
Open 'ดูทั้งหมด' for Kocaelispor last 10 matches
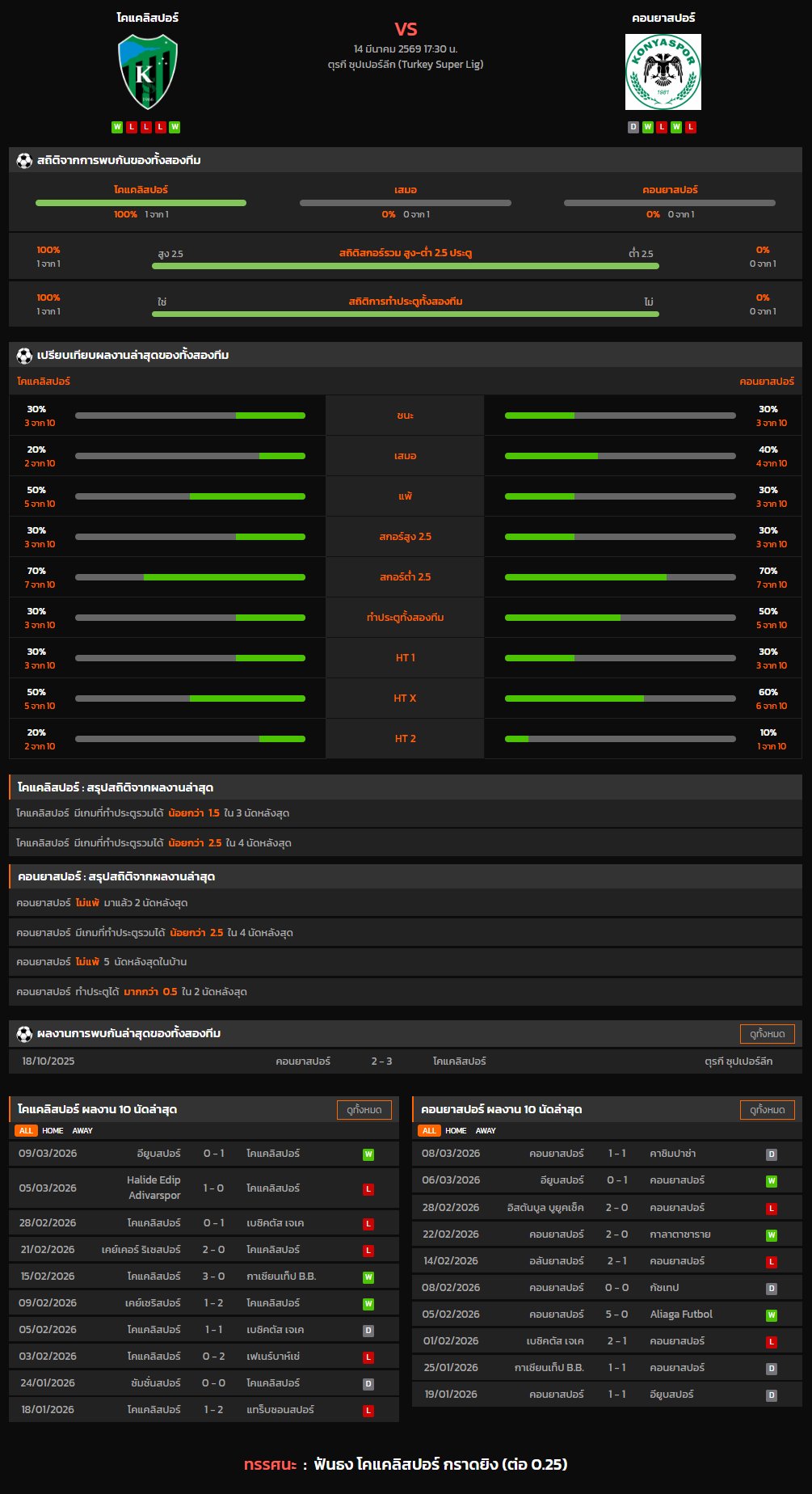point(364,1109)
